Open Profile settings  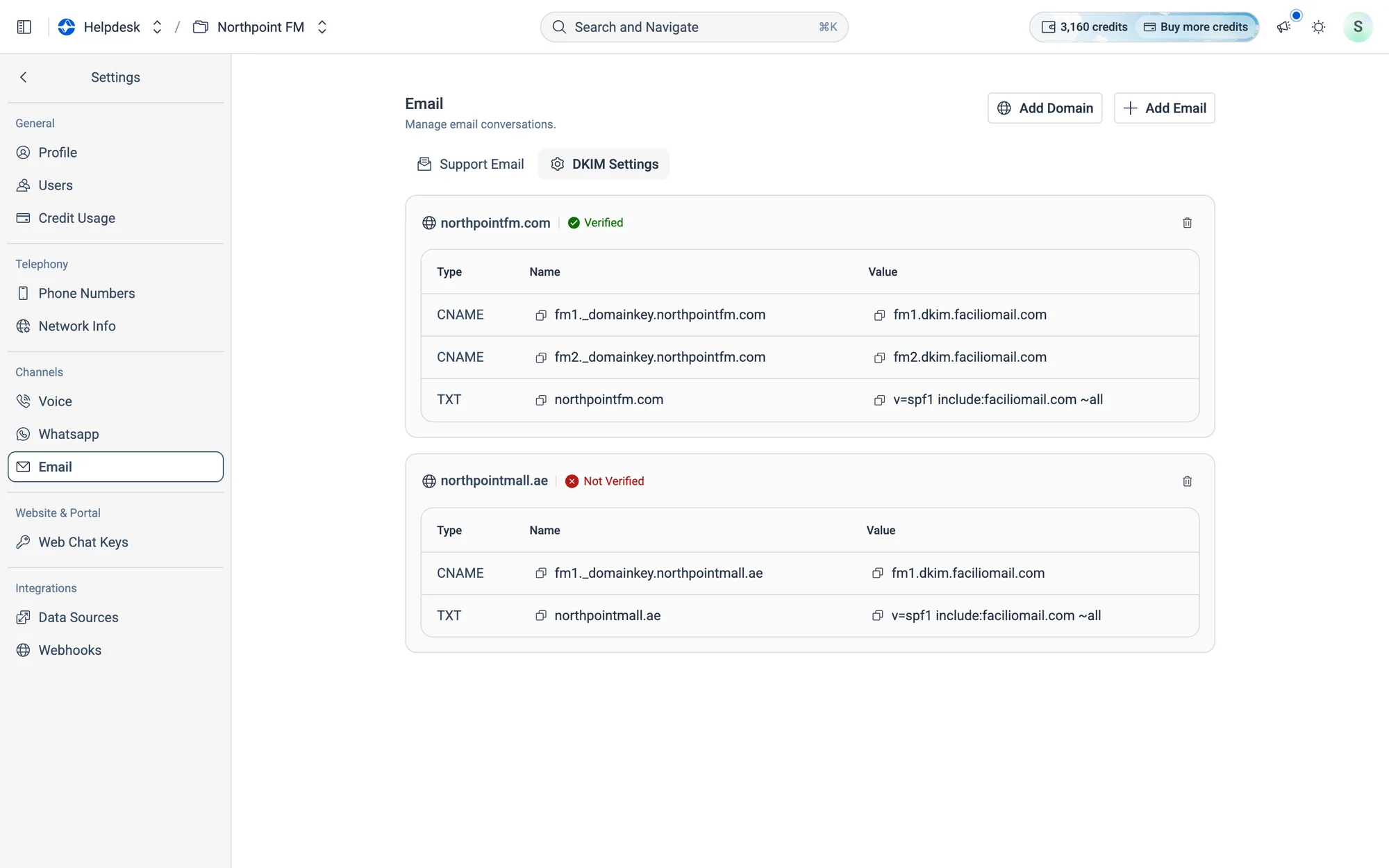tap(115, 153)
